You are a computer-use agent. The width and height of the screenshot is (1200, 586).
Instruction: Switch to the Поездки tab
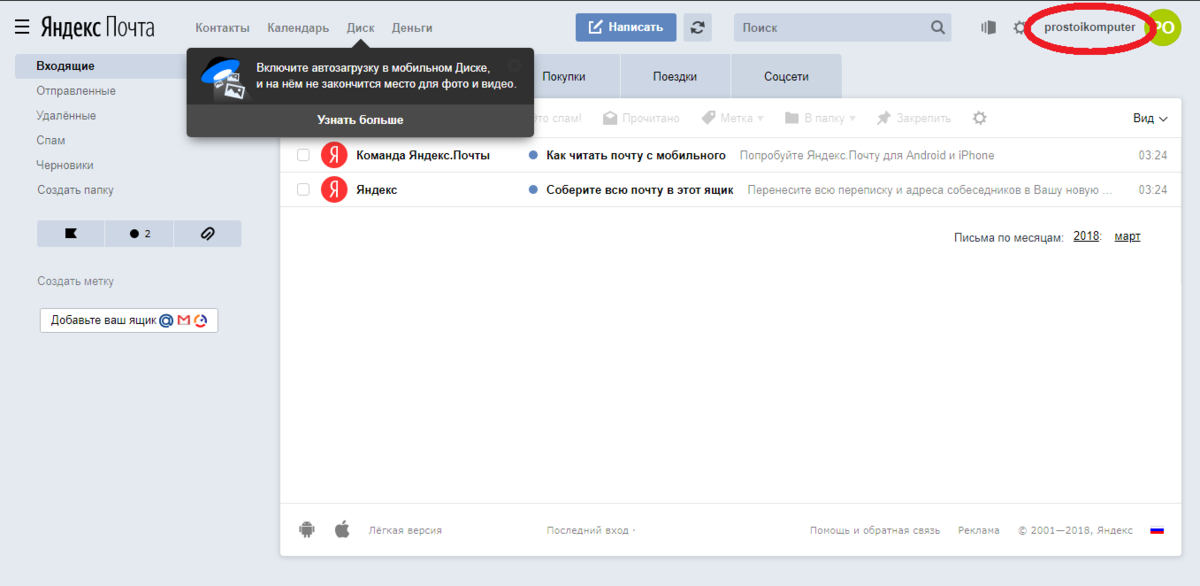pyautogui.click(x=675, y=77)
